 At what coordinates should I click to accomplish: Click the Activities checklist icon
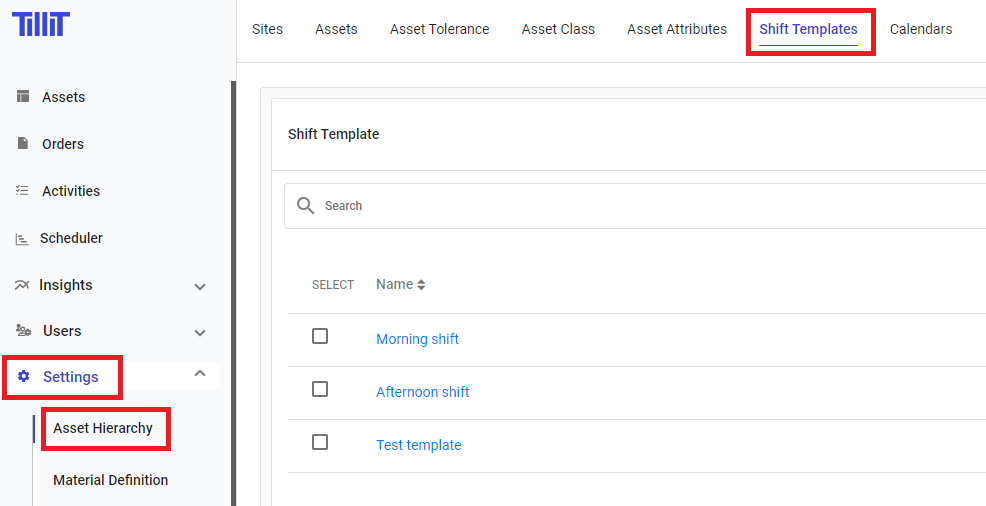click(22, 191)
